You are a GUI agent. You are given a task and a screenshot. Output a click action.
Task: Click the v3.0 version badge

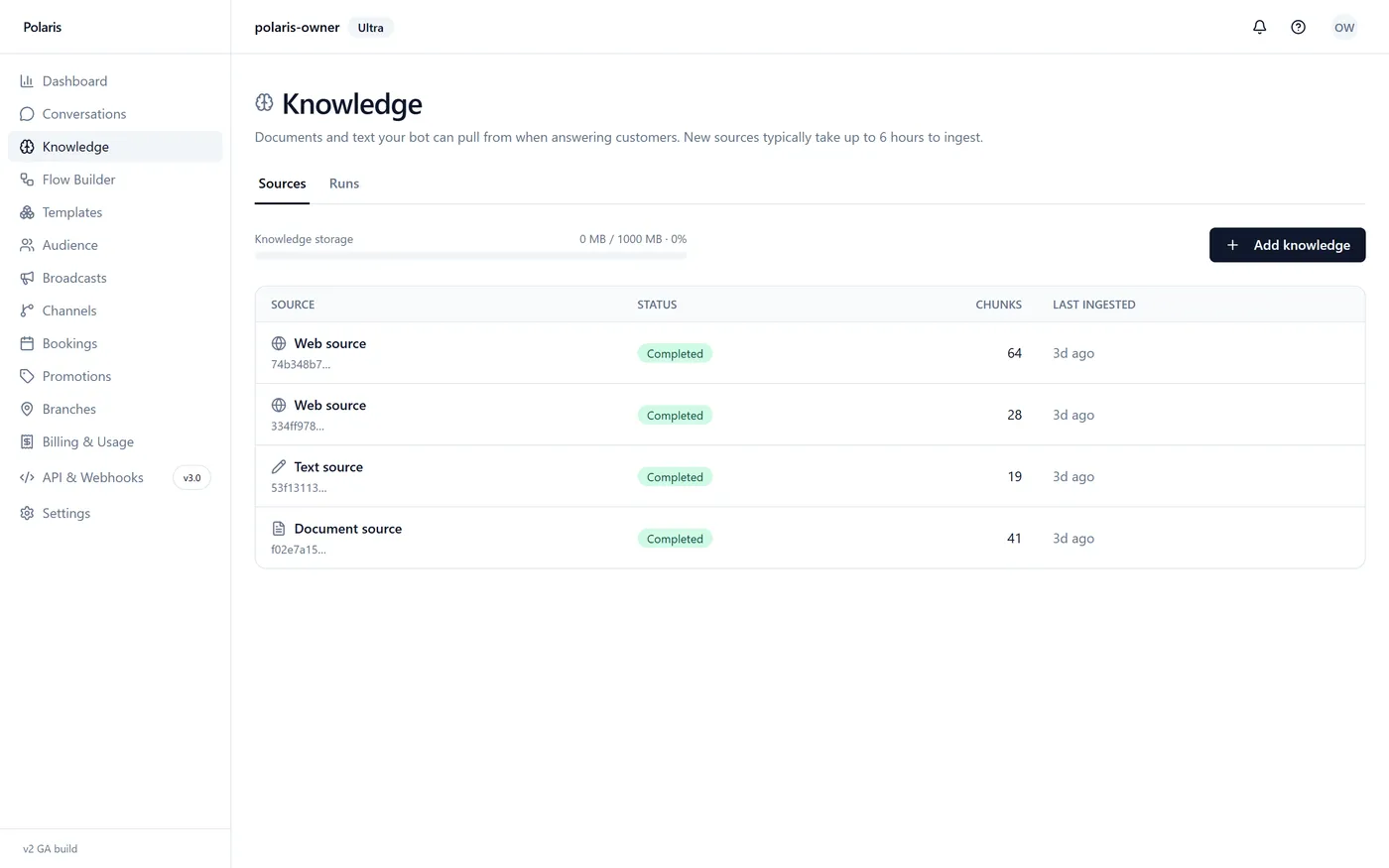[191, 478]
